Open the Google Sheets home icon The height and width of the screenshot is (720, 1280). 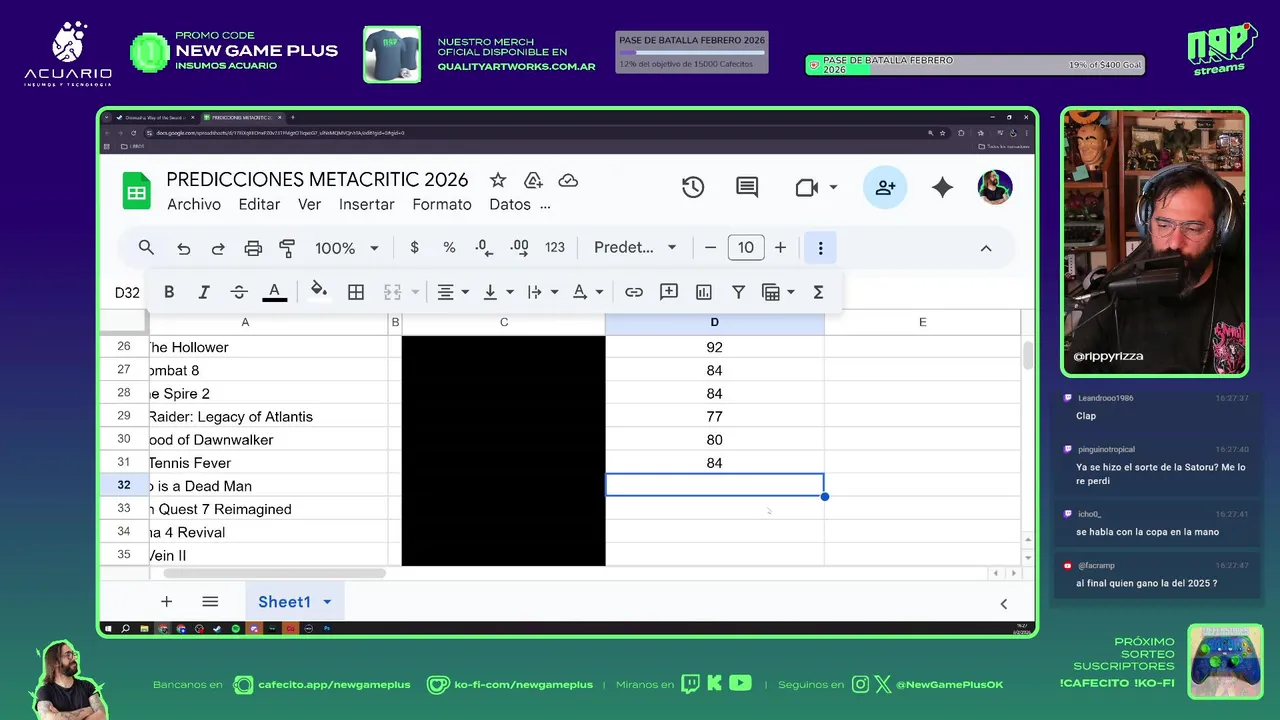coord(136,191)
